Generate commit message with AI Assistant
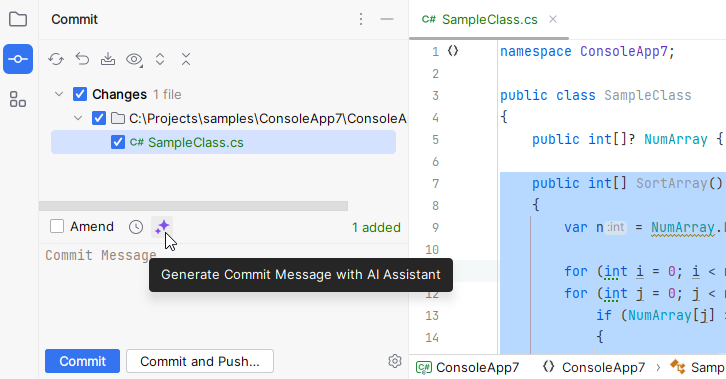726x379 pixels. [x=162, y=227]
